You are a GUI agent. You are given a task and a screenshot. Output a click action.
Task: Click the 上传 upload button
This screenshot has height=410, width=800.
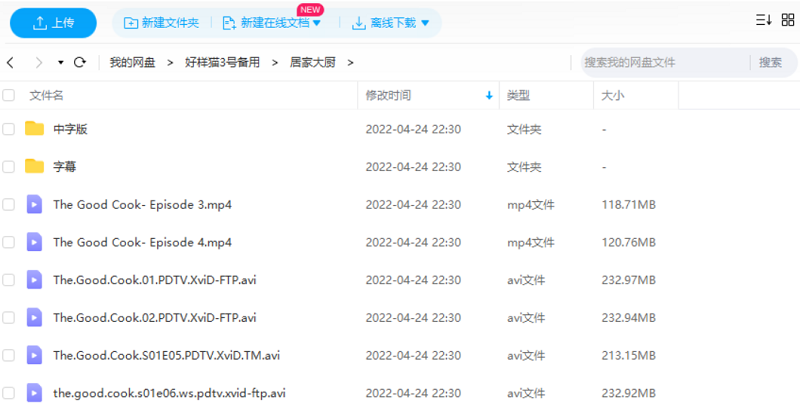click(x=53, y=22)
